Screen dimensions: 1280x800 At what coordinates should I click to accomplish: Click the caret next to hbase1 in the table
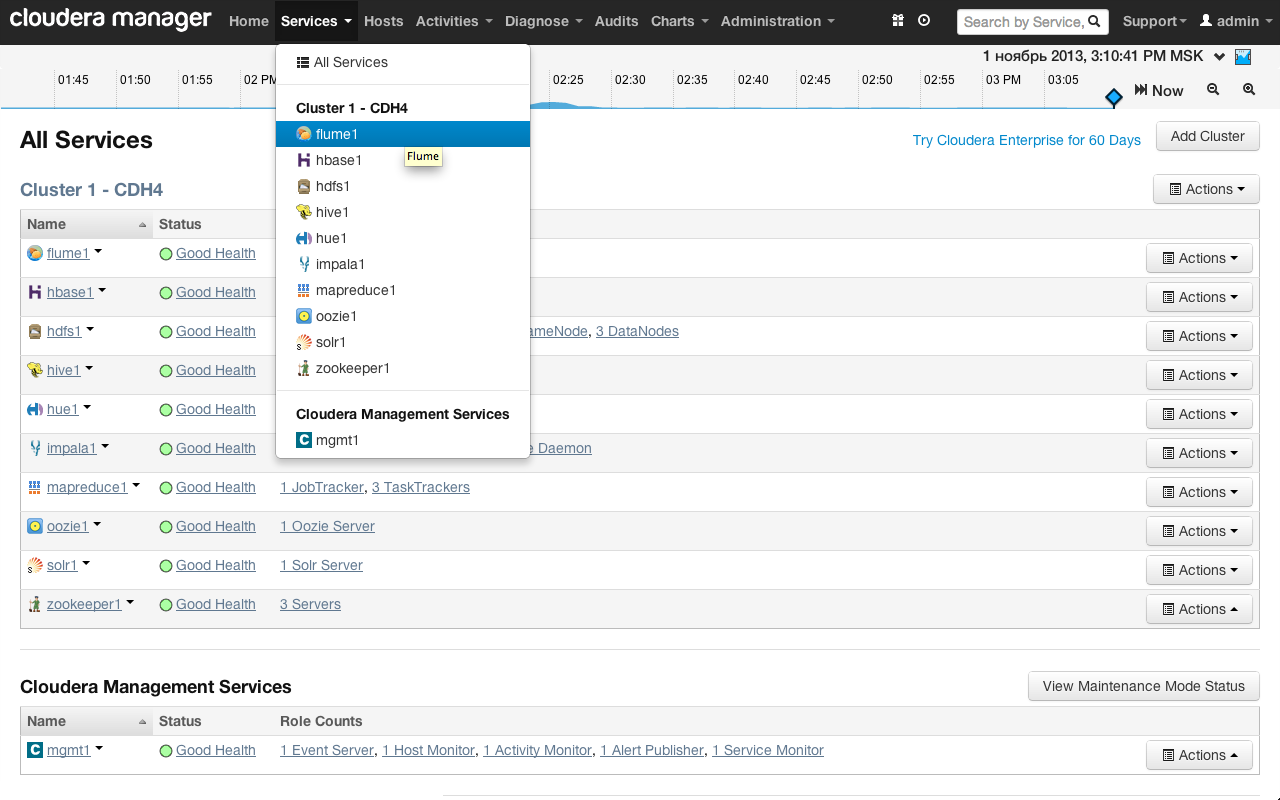tap(102, 291)
